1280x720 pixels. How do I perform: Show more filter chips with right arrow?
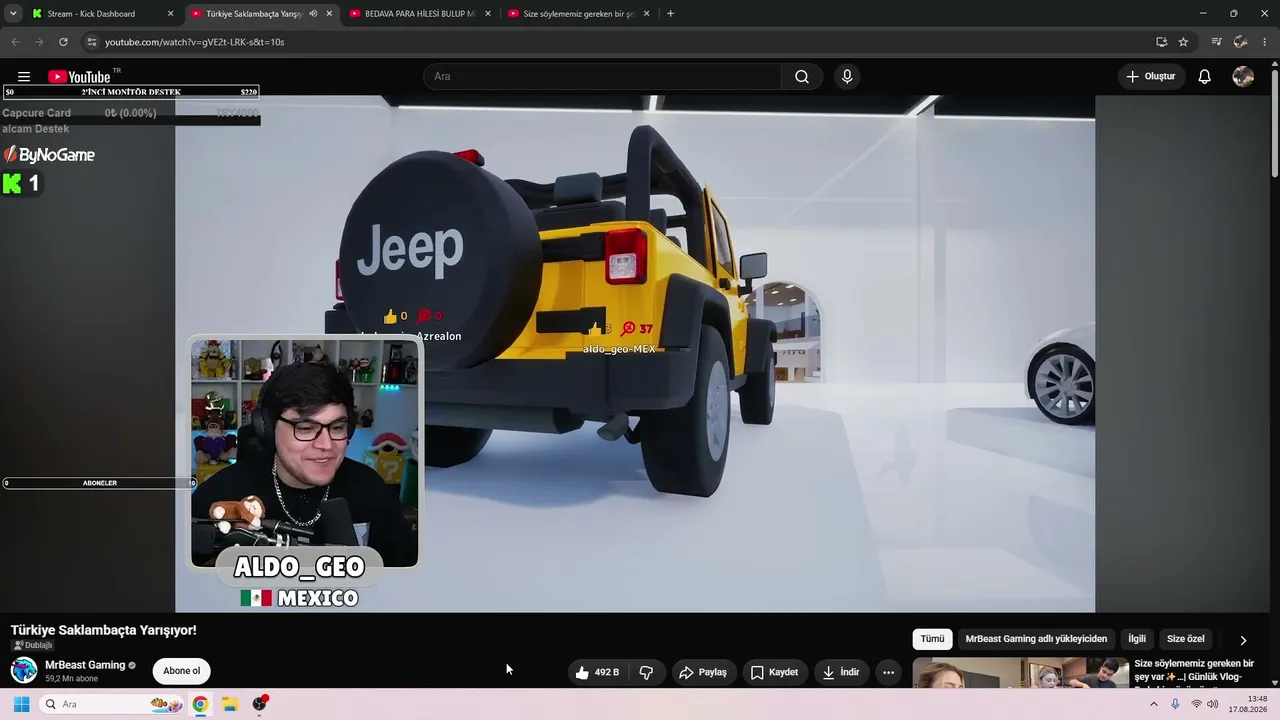[1243, 640]
